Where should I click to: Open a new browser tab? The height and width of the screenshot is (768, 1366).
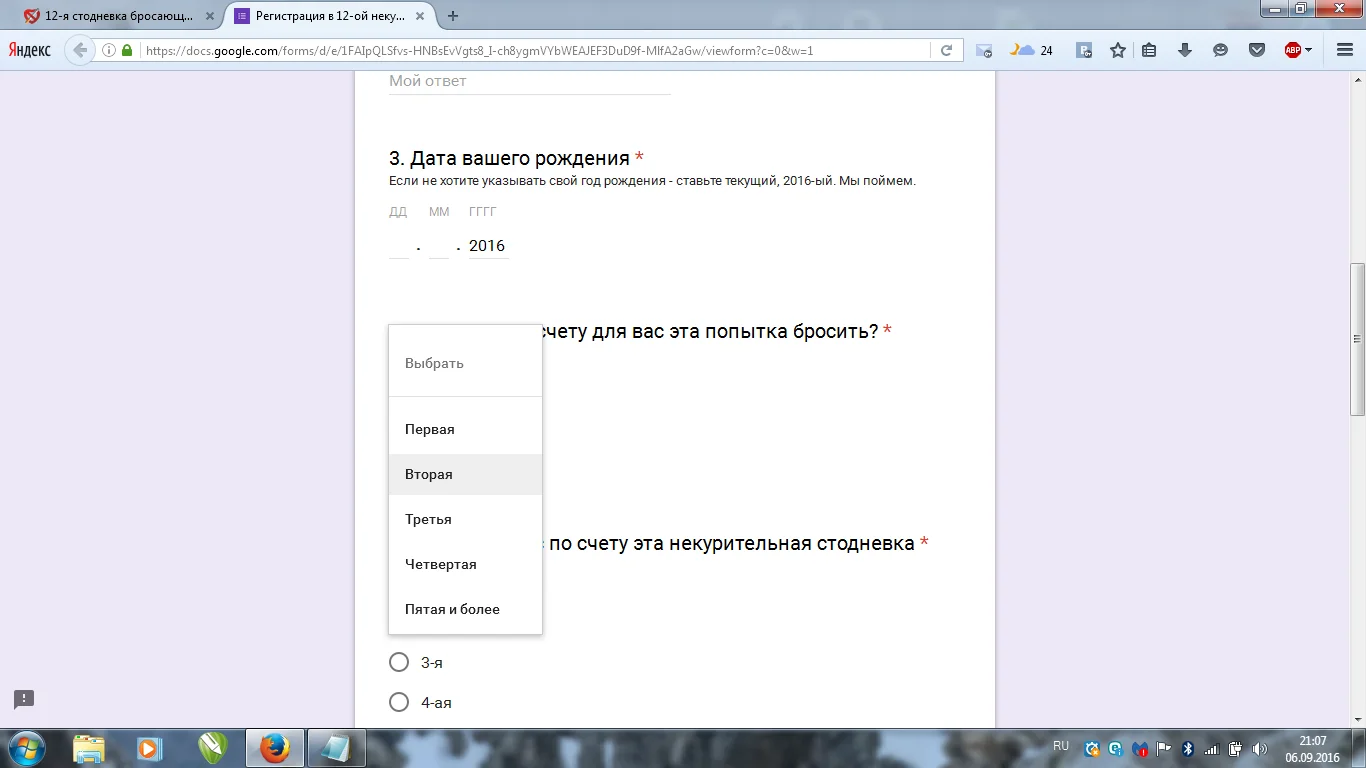(x=453, y=16)
